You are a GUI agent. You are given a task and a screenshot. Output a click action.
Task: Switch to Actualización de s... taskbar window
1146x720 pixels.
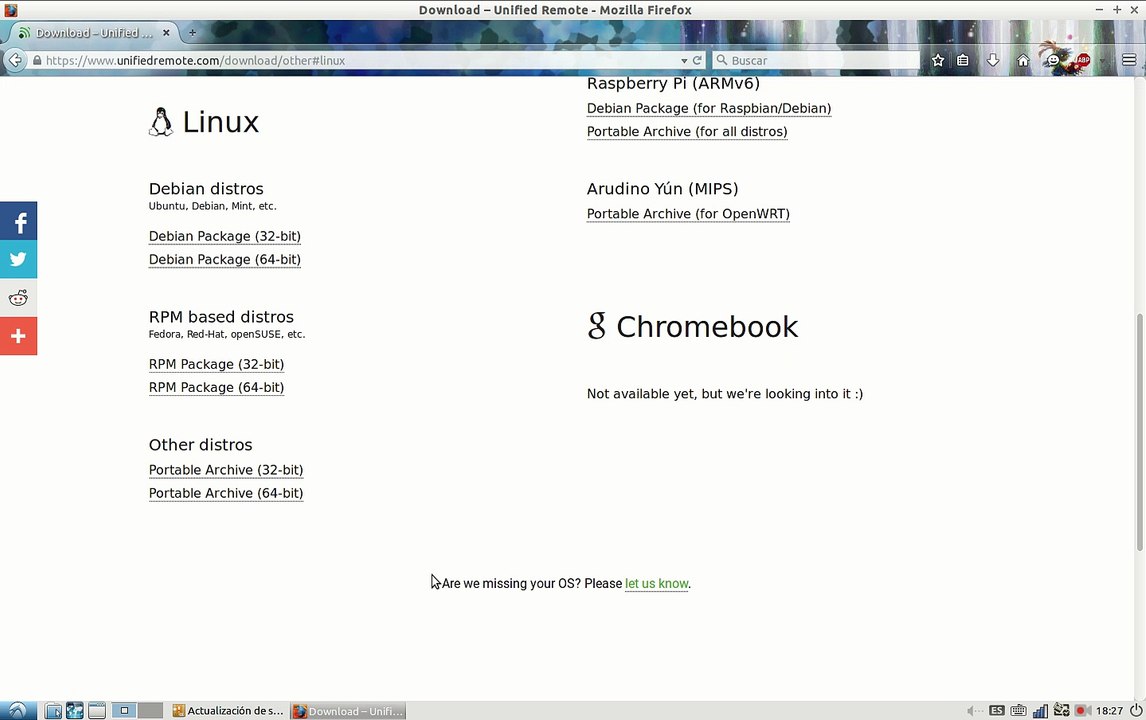tap(228, 710)
